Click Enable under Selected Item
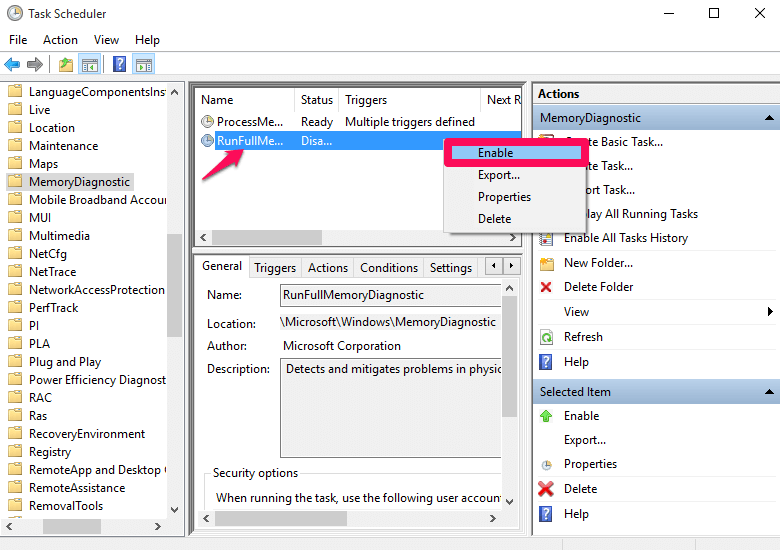Viewport: 780px width, 550px height. pyautogui.click(x=581, y=416)
